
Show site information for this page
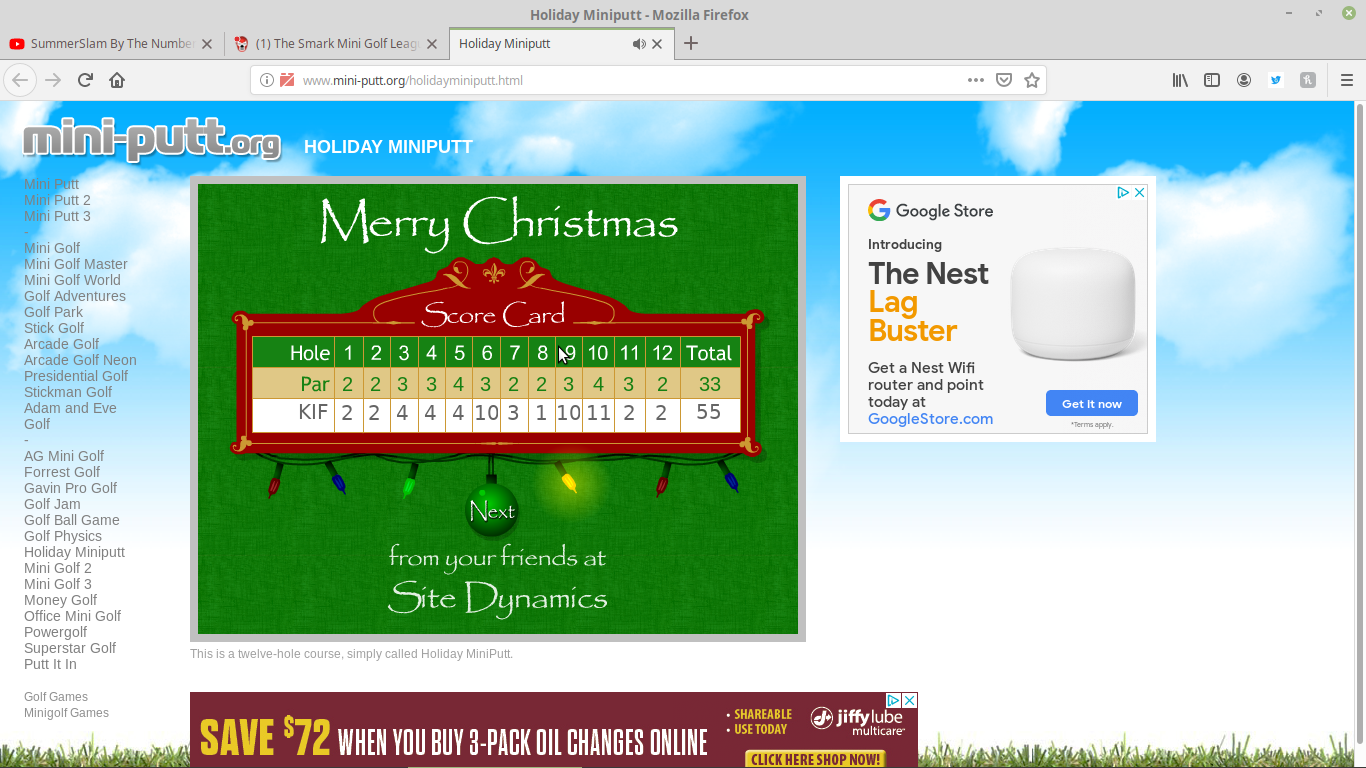pyautogui.click(x=267, y=80)
